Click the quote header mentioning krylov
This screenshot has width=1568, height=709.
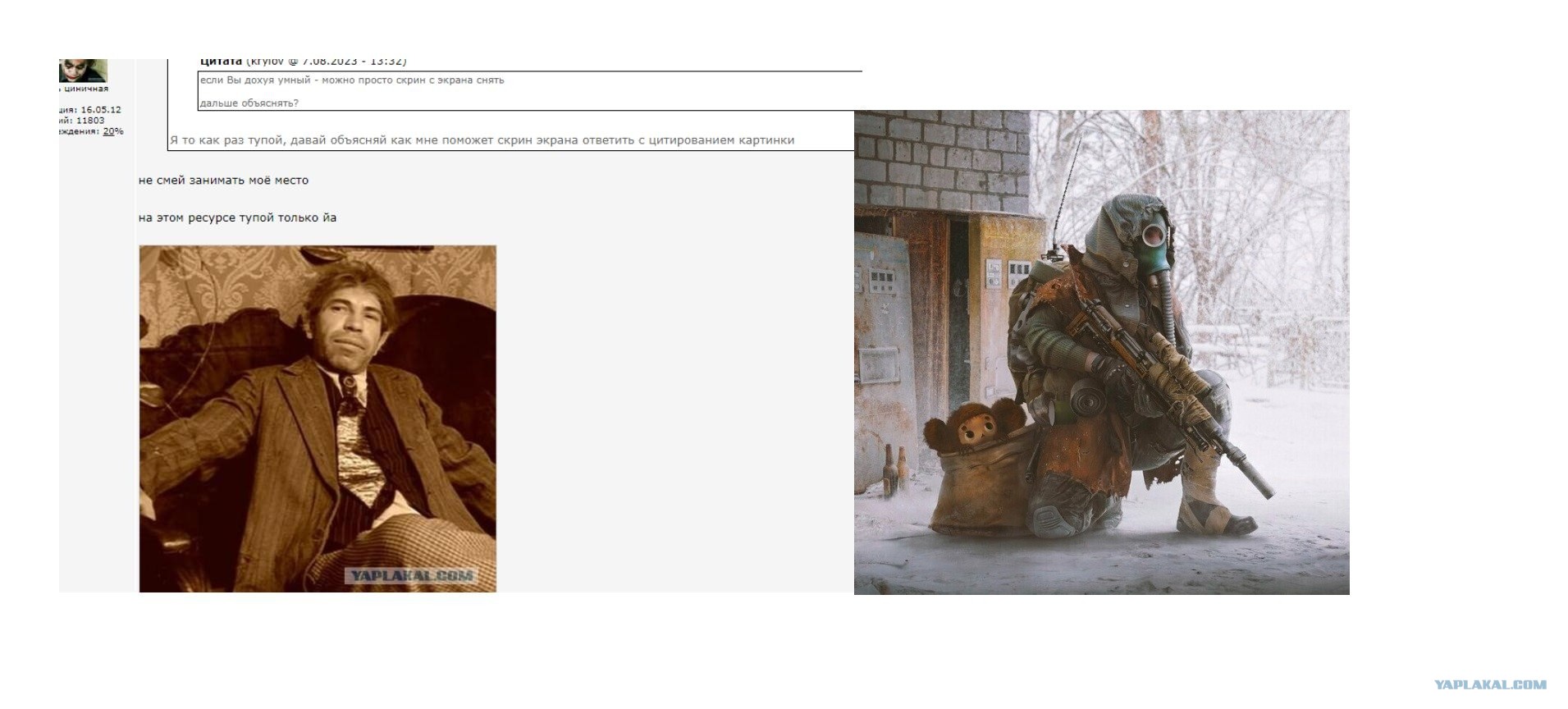point(304,62)
